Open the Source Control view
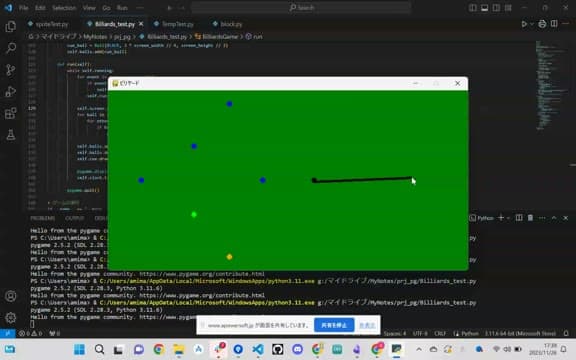 pos(11,70)
